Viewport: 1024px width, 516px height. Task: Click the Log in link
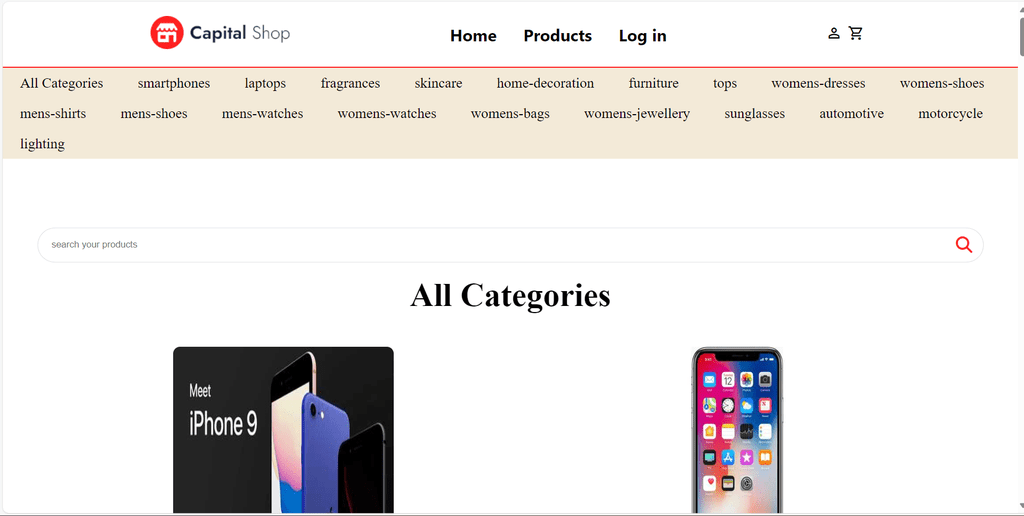coord(643,36)
